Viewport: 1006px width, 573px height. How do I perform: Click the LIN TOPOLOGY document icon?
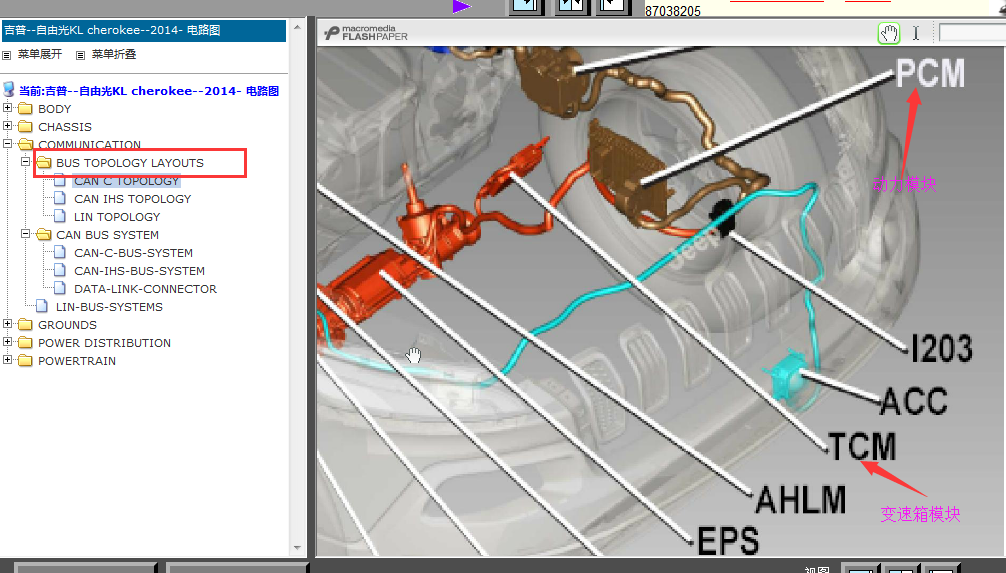tap(60, 216)
